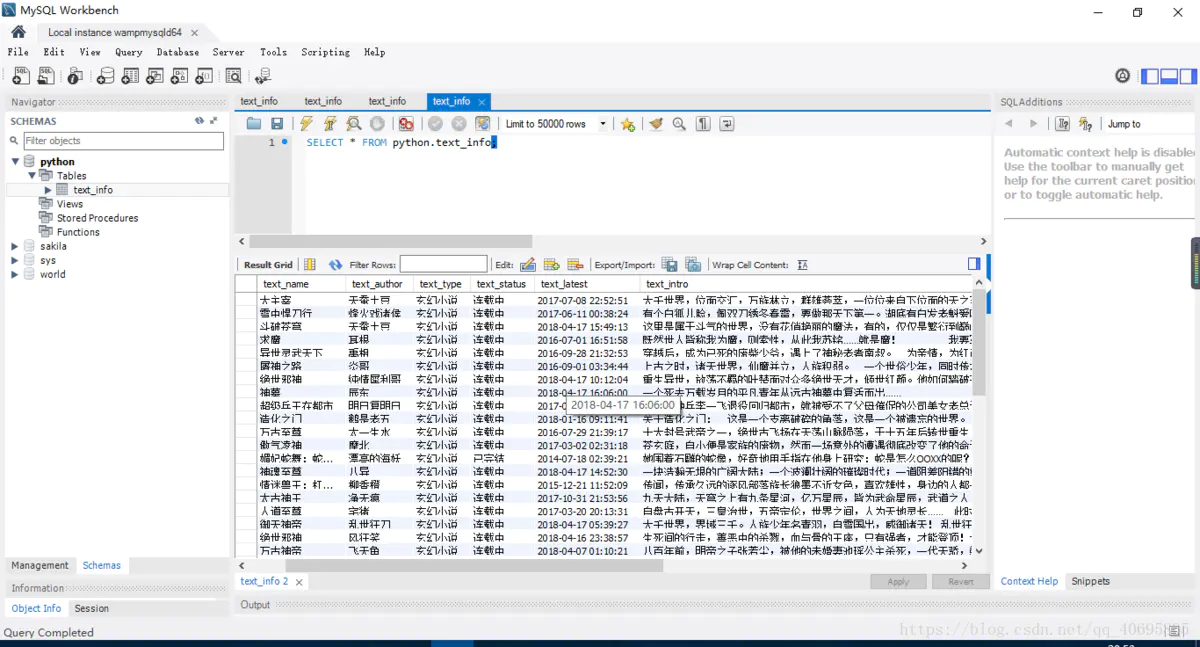Create a new stored procedure icon
Screen dimensions: 1200x647
pyautogui.click(x=180, y=76)
